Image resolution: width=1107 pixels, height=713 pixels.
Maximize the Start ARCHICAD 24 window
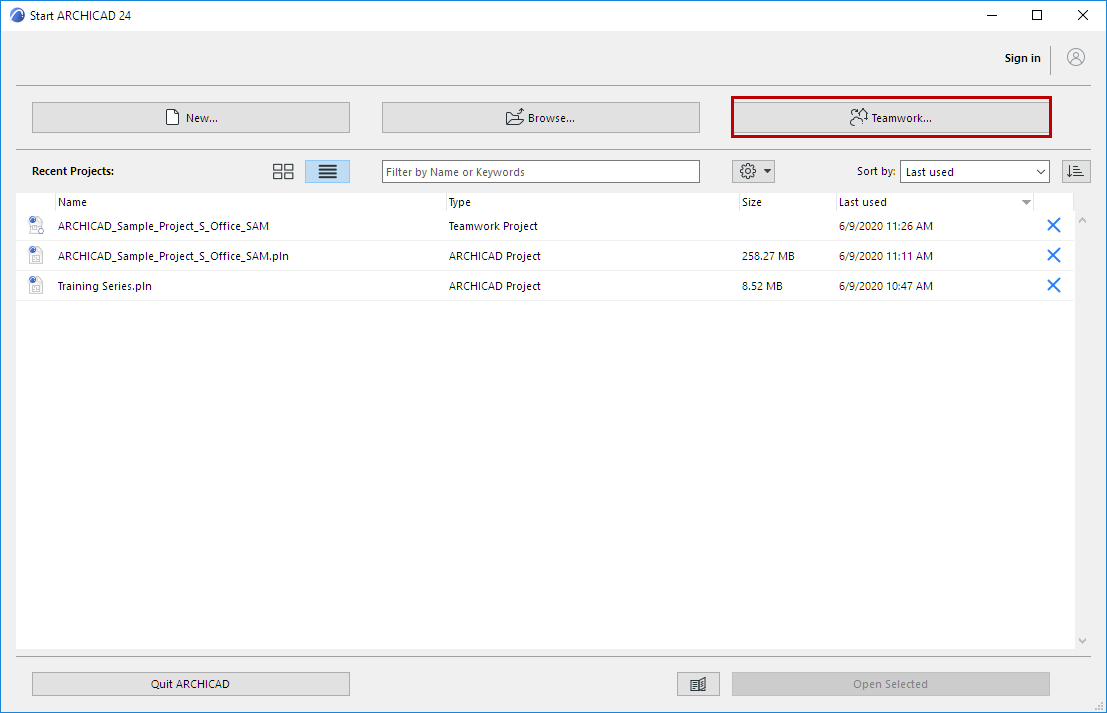[x=1036, y=15]
